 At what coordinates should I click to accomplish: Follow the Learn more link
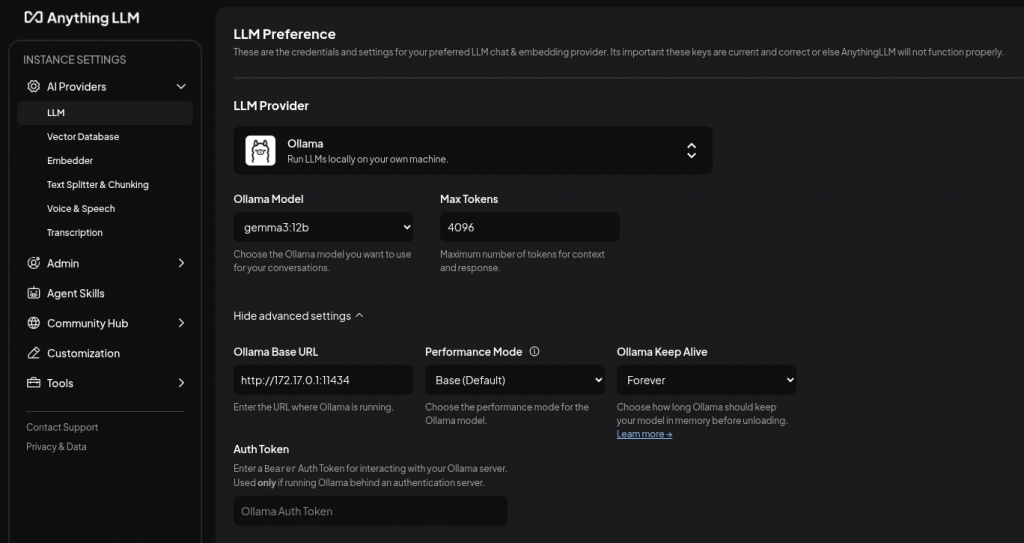click(644, 434)
